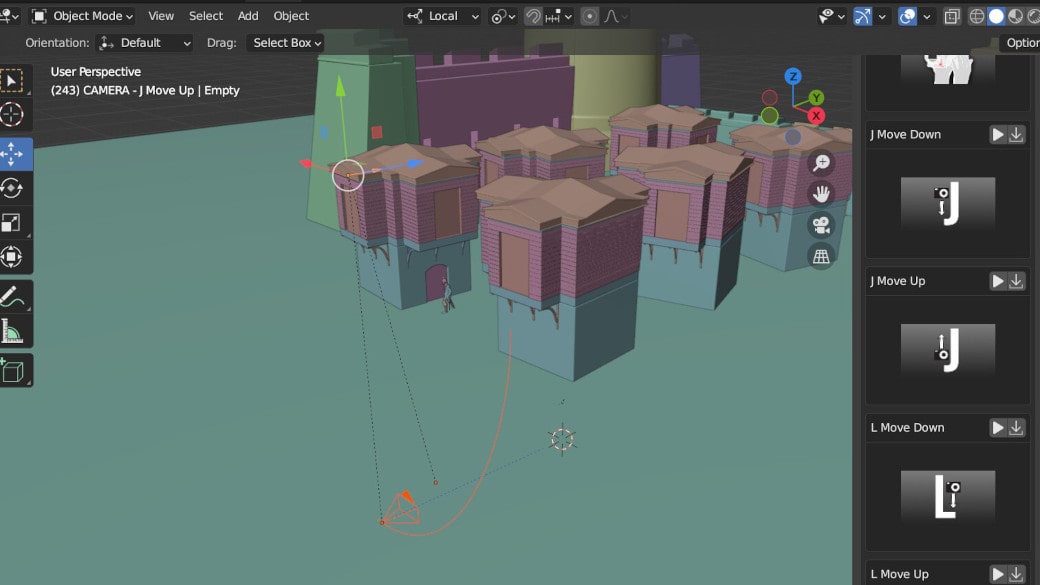Click the J Move Down thumbnail

(947, 203)
